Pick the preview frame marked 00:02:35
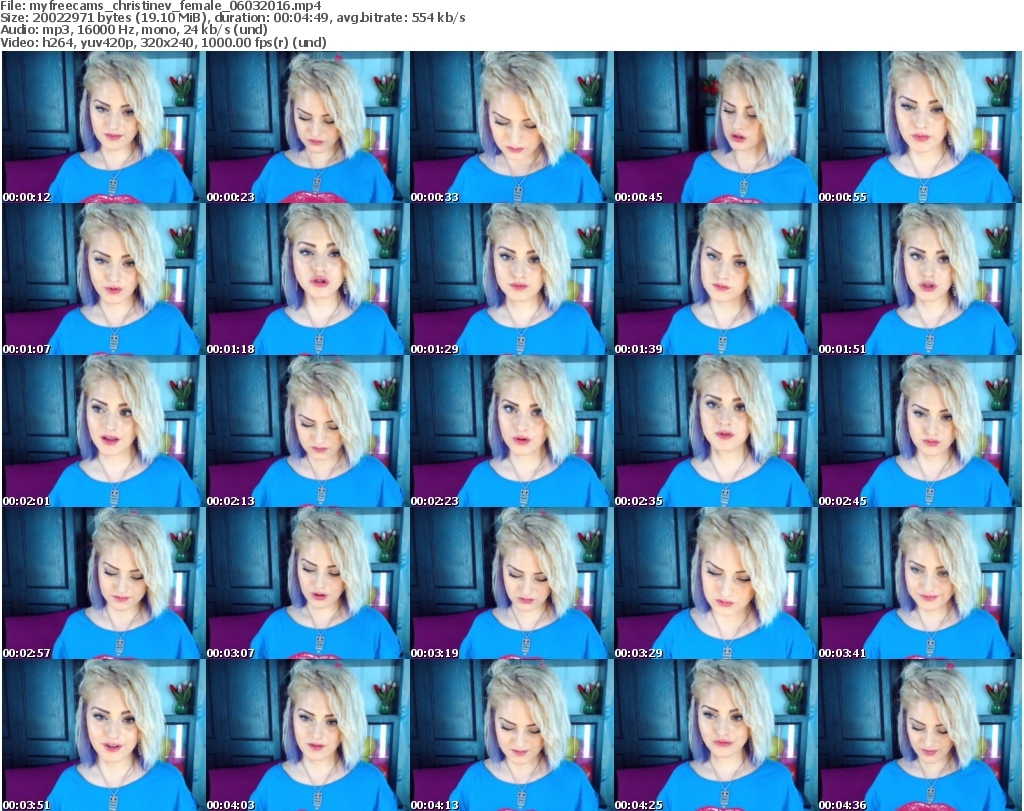Viewport: 1024px width, 811px height. click(715, 432)
